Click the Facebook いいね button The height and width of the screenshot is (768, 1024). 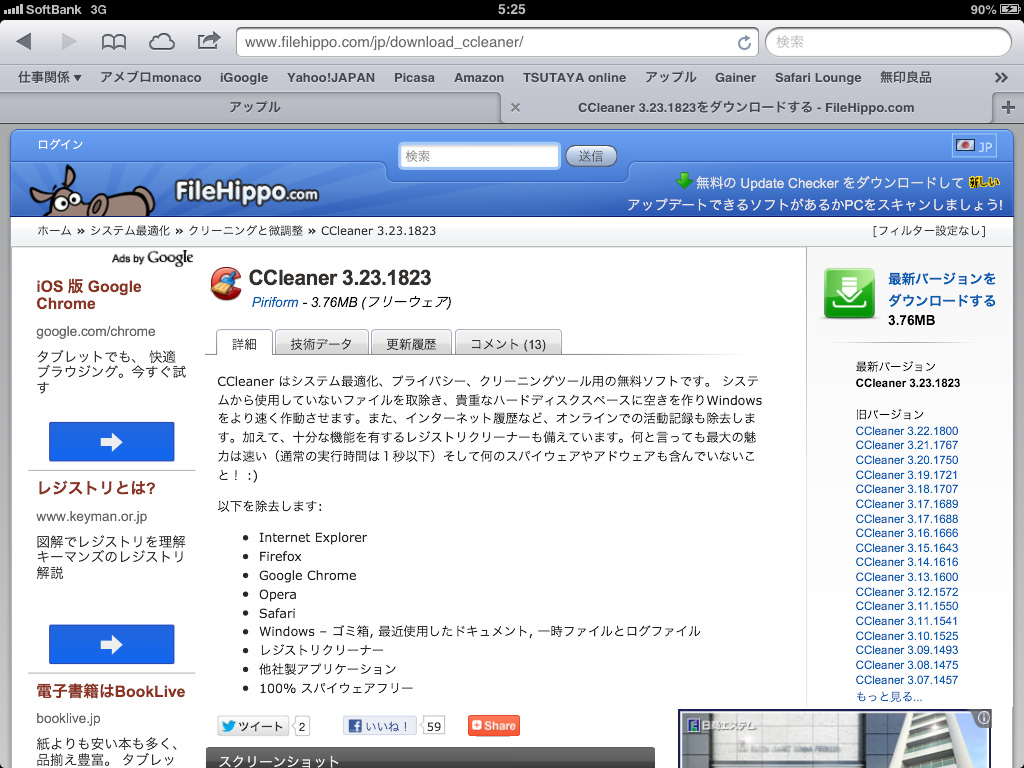[x=379, y=726]
